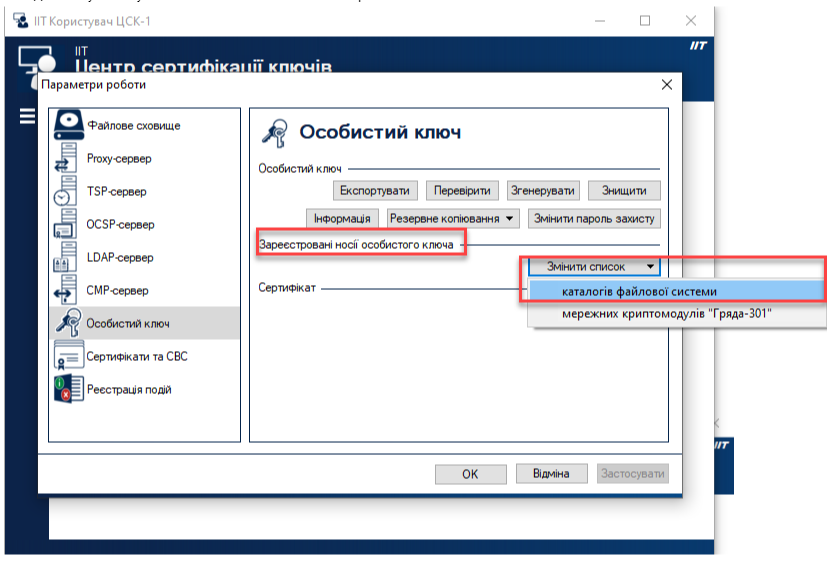Image resolution: width=836 pixels, height=561 pixels.
Task: Click the Зареєстровані носії особистого ключа label
Action: tap(356, 245)
